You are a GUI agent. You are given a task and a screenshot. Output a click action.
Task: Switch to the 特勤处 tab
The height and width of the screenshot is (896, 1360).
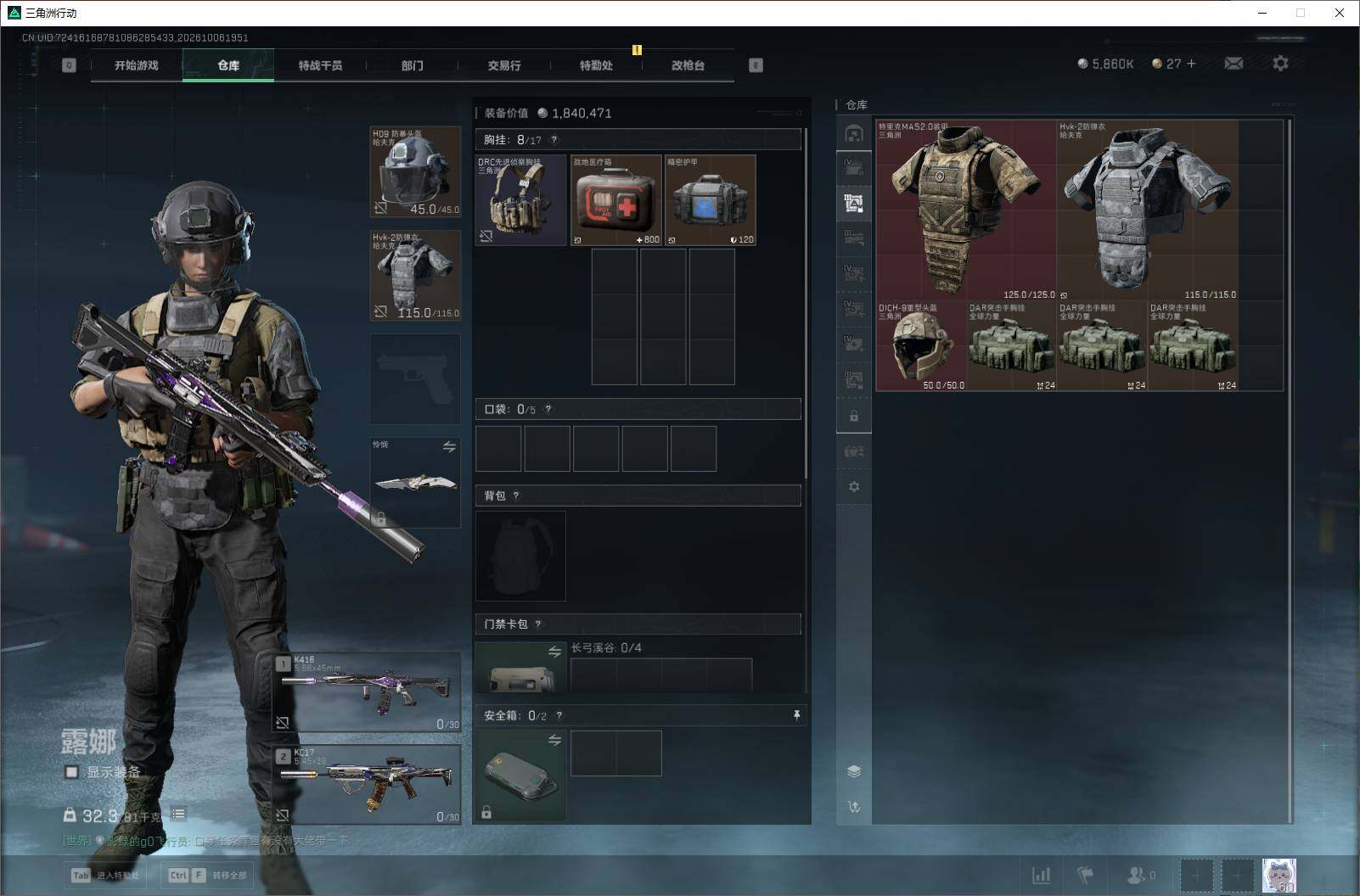pyautogui.click(x=596, y=65)
